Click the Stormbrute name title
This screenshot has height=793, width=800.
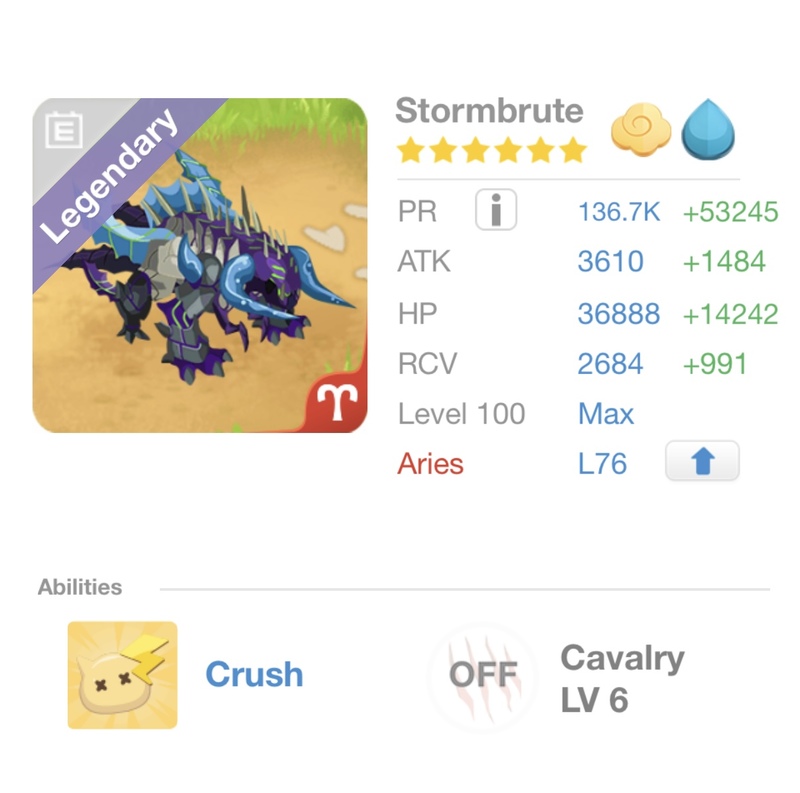click(489, 110)
